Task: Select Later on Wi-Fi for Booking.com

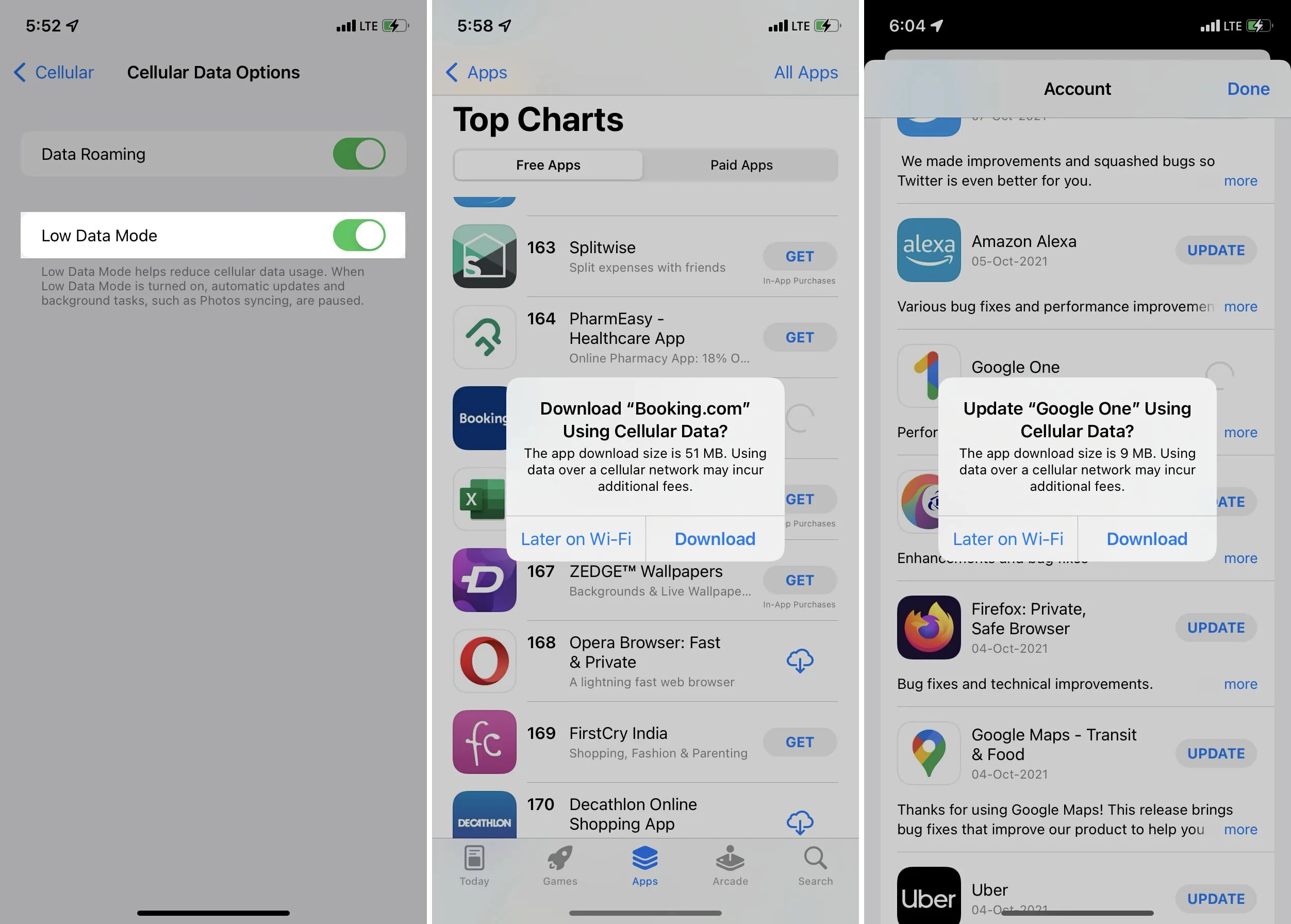Action: click(x=576, y=538)
